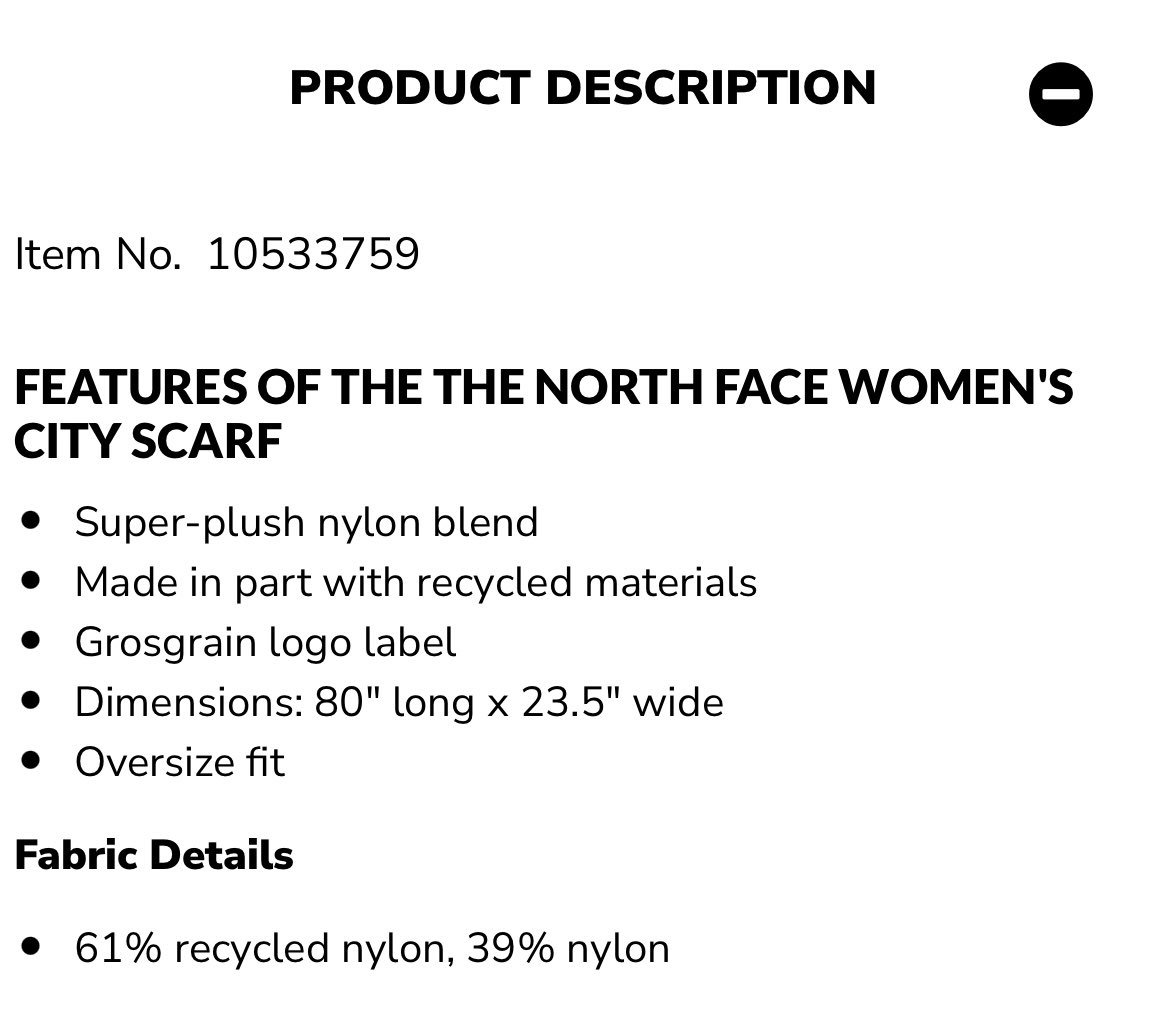Click bullet dot beside 61% recycled nylon
This screenshot has height=1022, width=1169.
pos(31,946)
